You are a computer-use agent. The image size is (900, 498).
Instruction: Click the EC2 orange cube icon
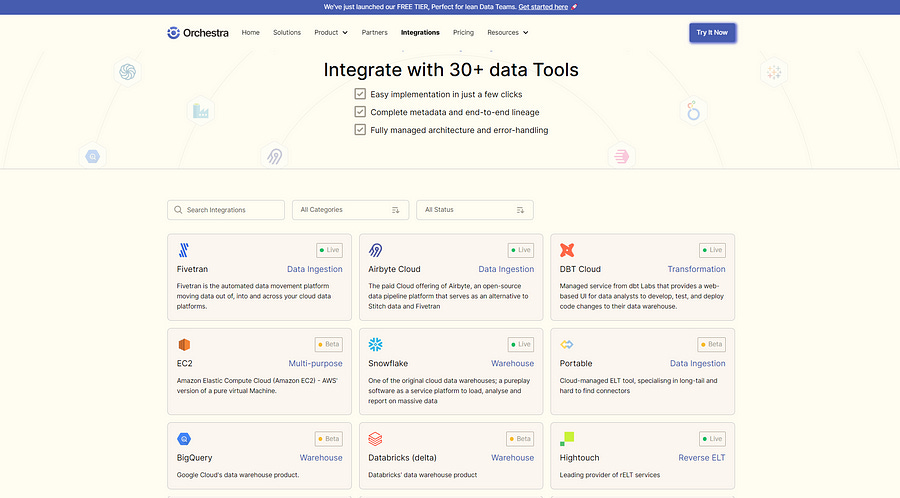(184, 344)
